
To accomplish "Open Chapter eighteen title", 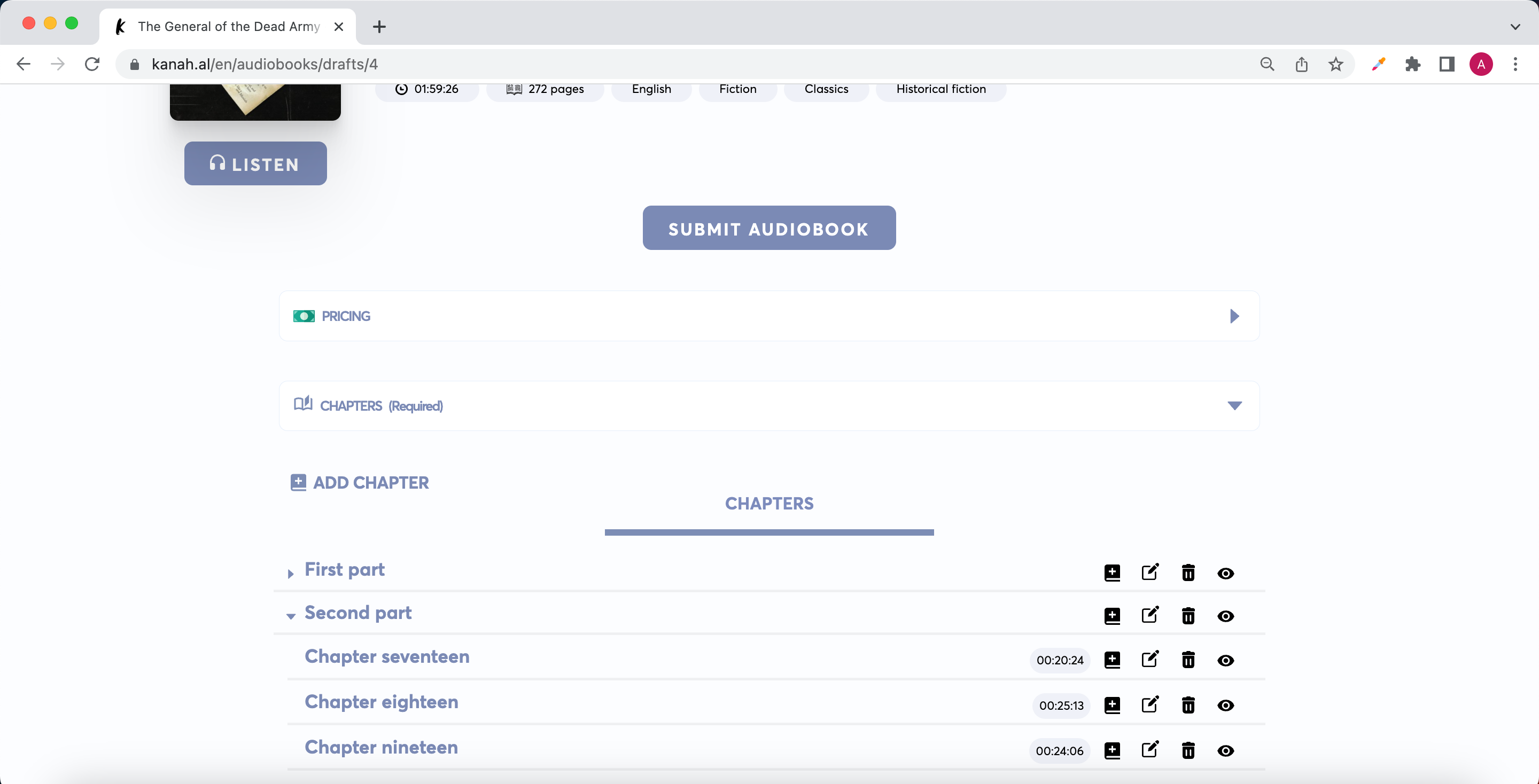I will 381,702.
